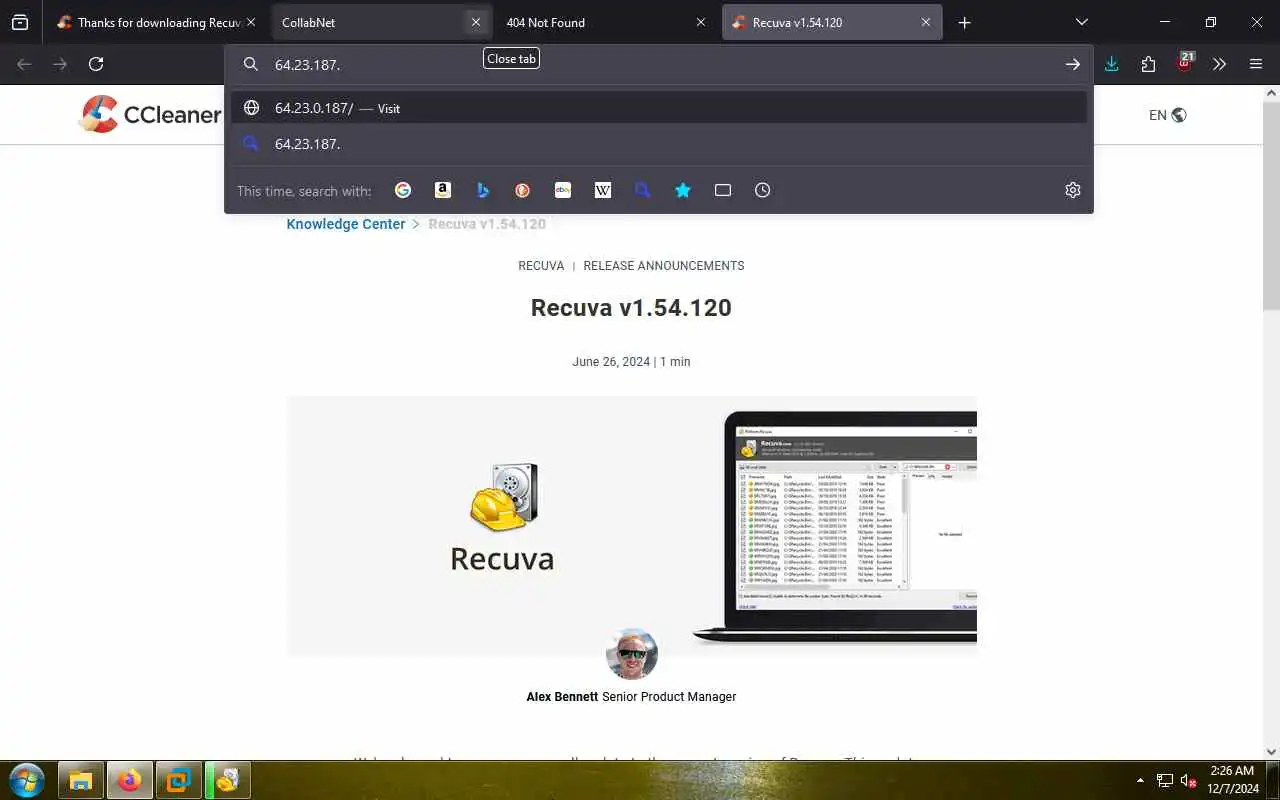Search with DuckDuckGo engine icon

(x=523, y=190)
